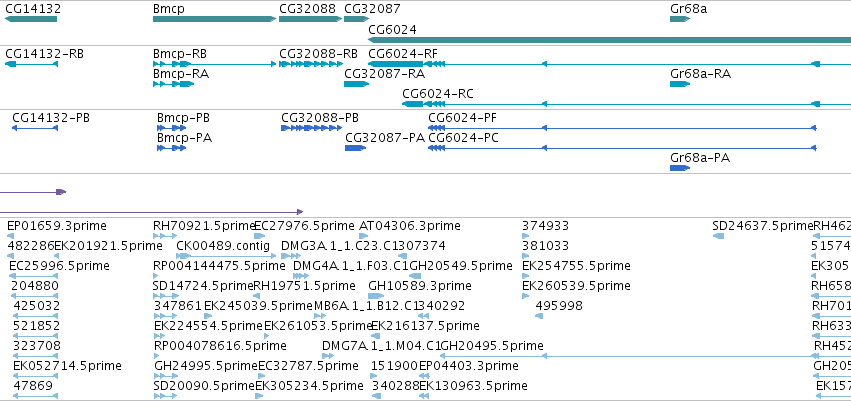Select feature 374933
The image size is (851, 401).
(525, 236)
